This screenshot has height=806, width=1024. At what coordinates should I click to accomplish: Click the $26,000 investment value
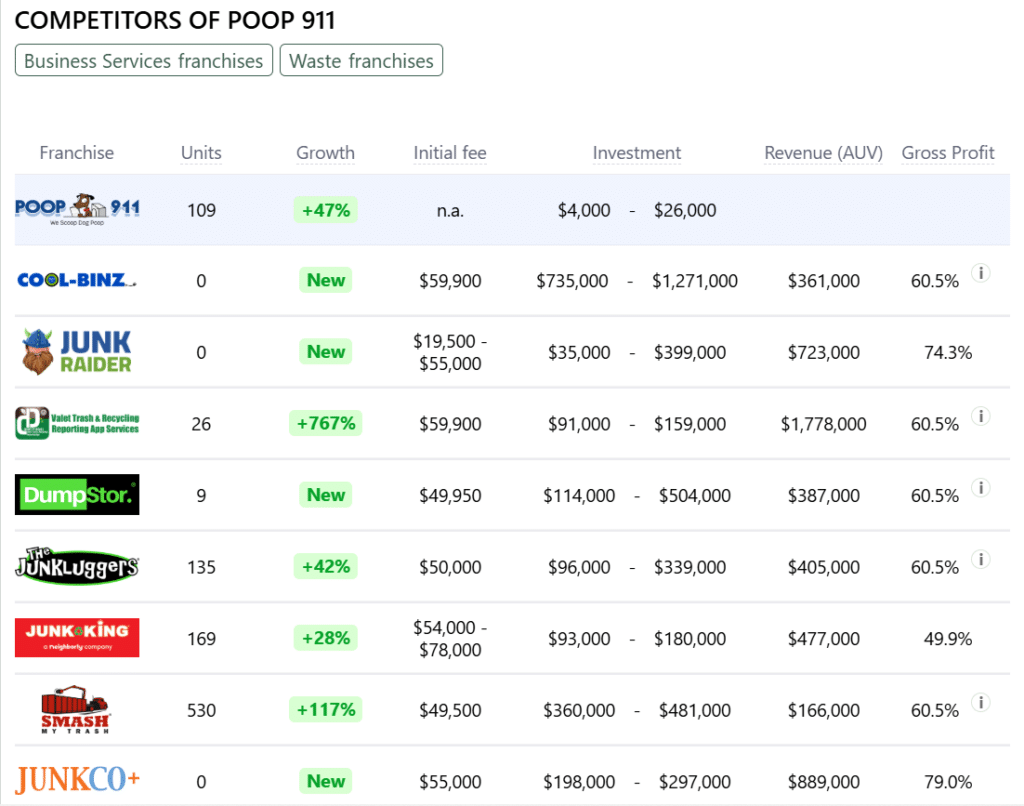[685, 210]
